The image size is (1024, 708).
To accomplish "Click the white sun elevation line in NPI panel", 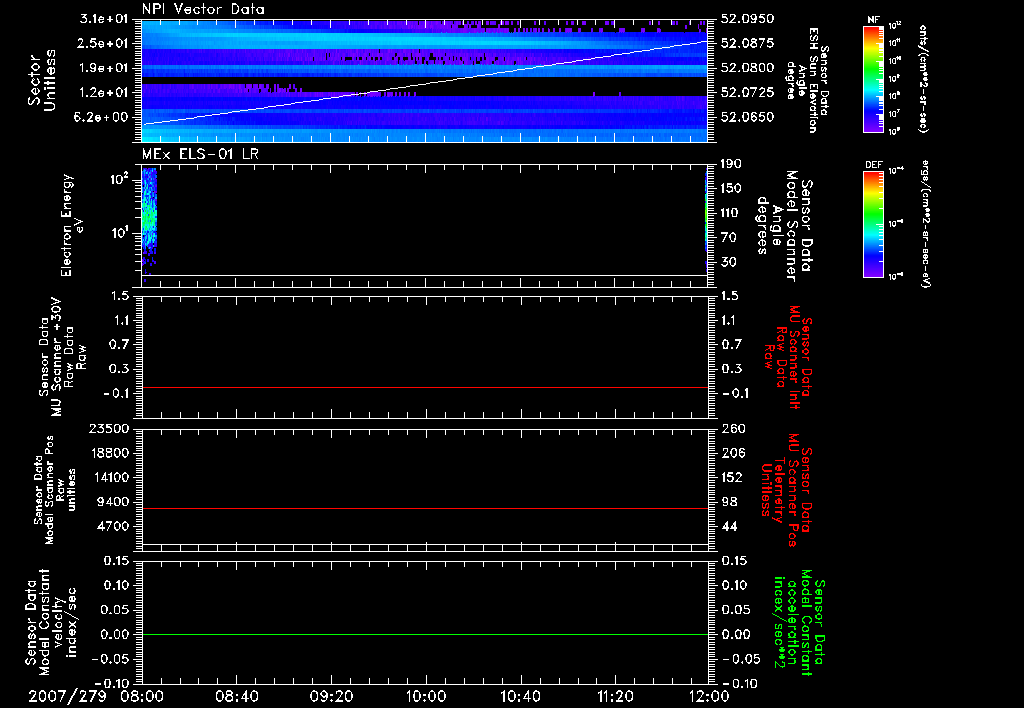I will click(x=424, y=82).
